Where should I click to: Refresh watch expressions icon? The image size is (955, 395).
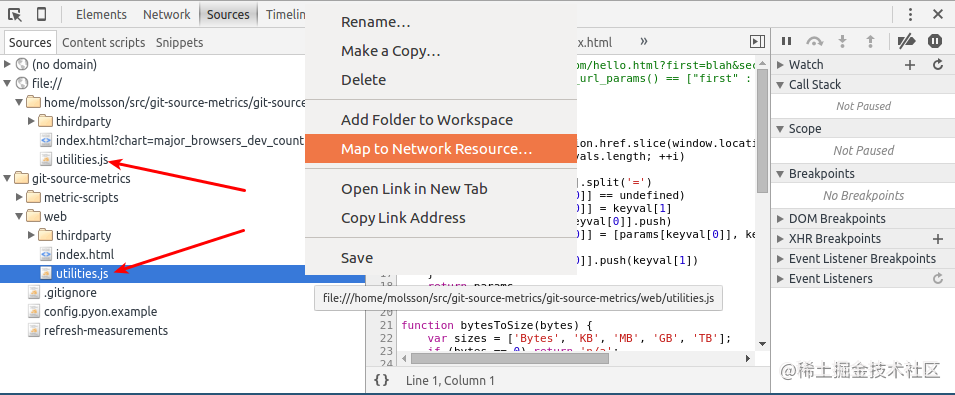(x=938, y=65)
